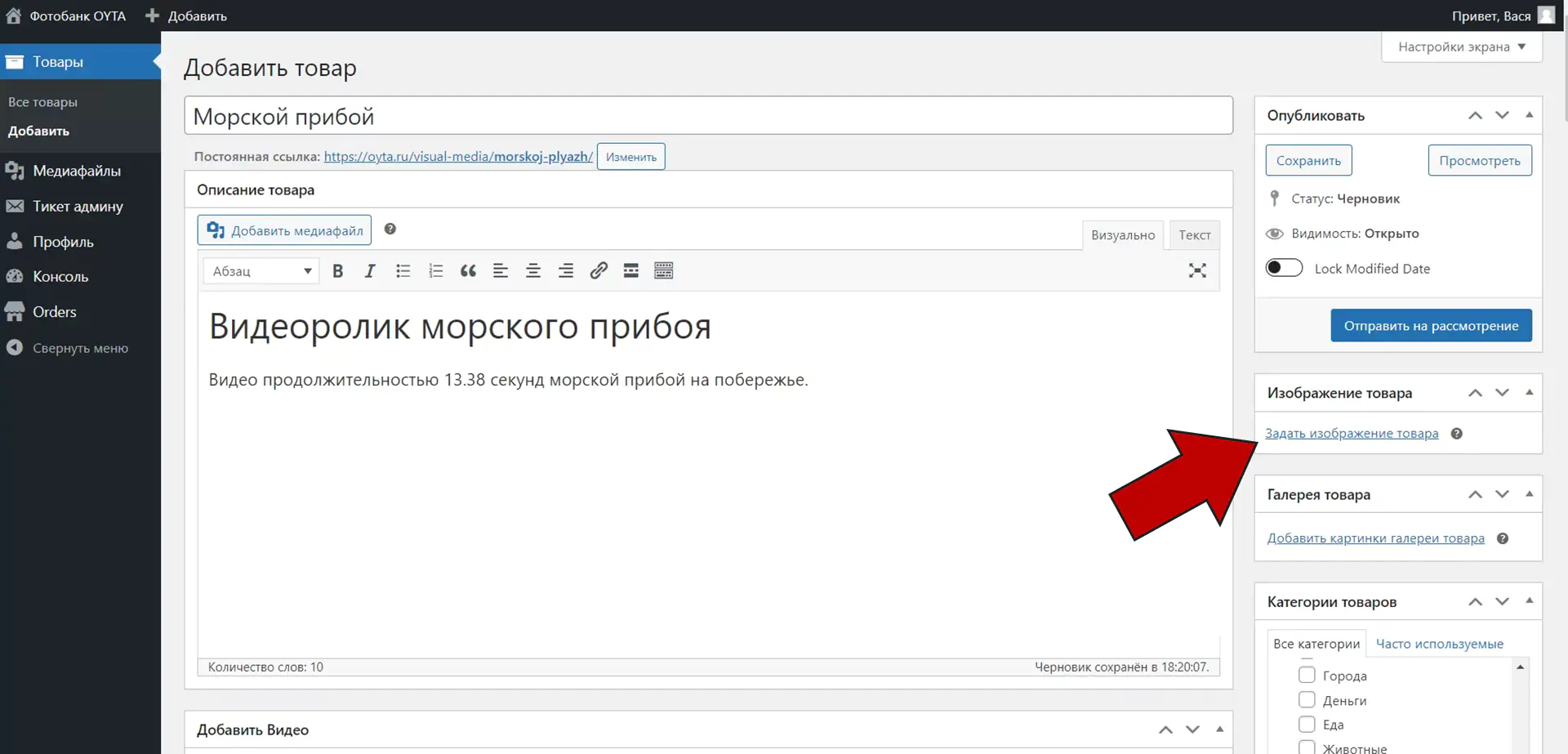Image resolution: width=1568 pixels, height=754 pixels.
Task: Check the Еда category checkbox
Action: [x=1307, y=725]
